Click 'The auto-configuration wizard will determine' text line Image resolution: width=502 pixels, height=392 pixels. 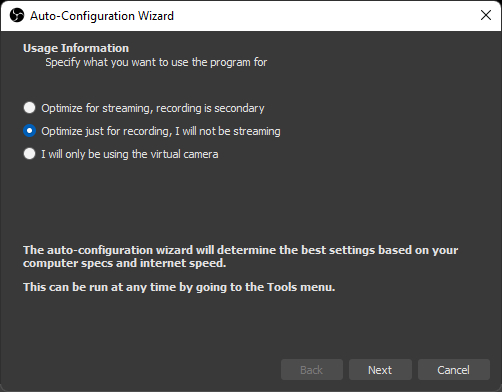(241, 250)
